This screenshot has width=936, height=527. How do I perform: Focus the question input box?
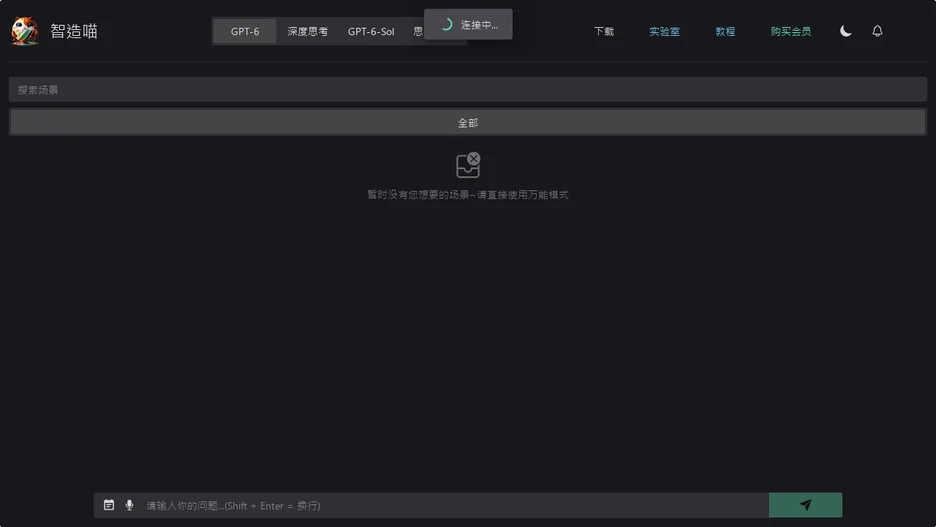tap(455, 506)
